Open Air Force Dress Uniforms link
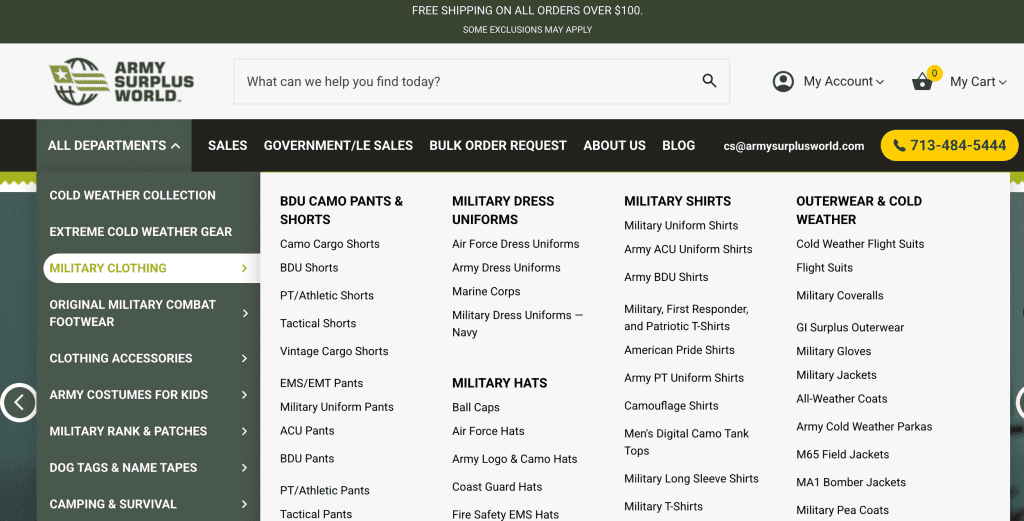 point(515,244)
